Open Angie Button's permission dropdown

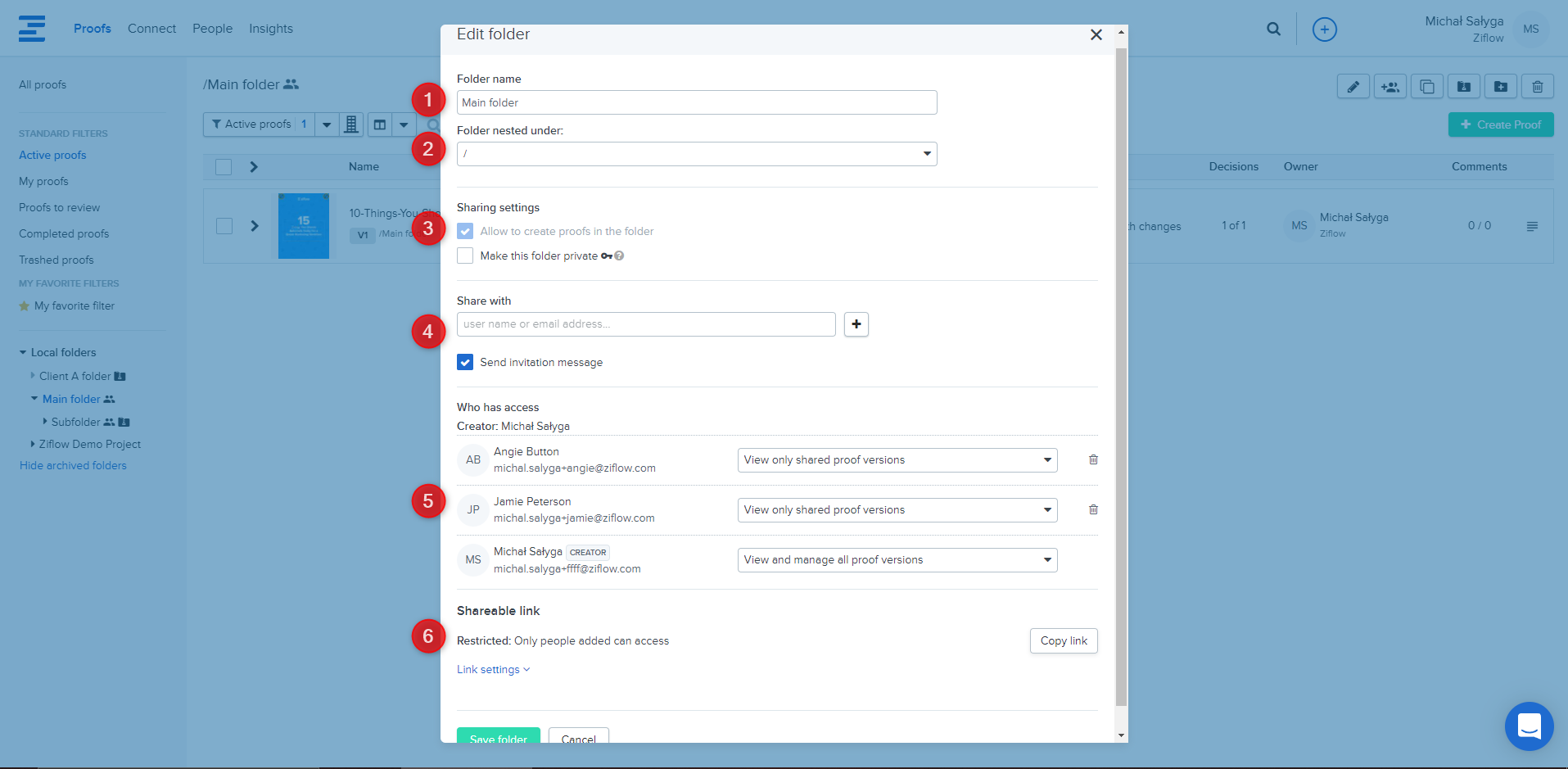(x=897, y=460)
